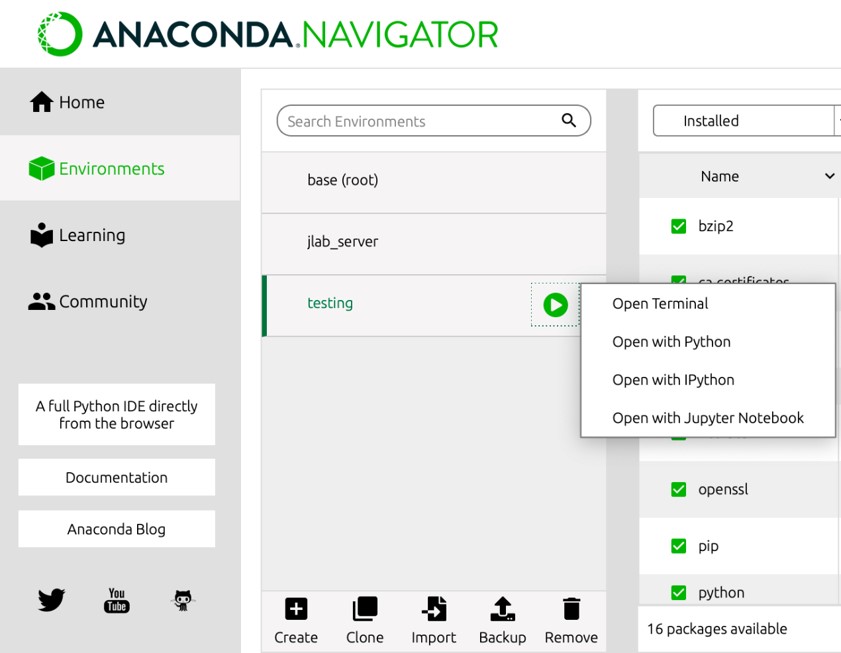The height and width of the screenshot is (653, 841).
Task: Switch to the Learning tab label
Action: (x=92, y=235)
